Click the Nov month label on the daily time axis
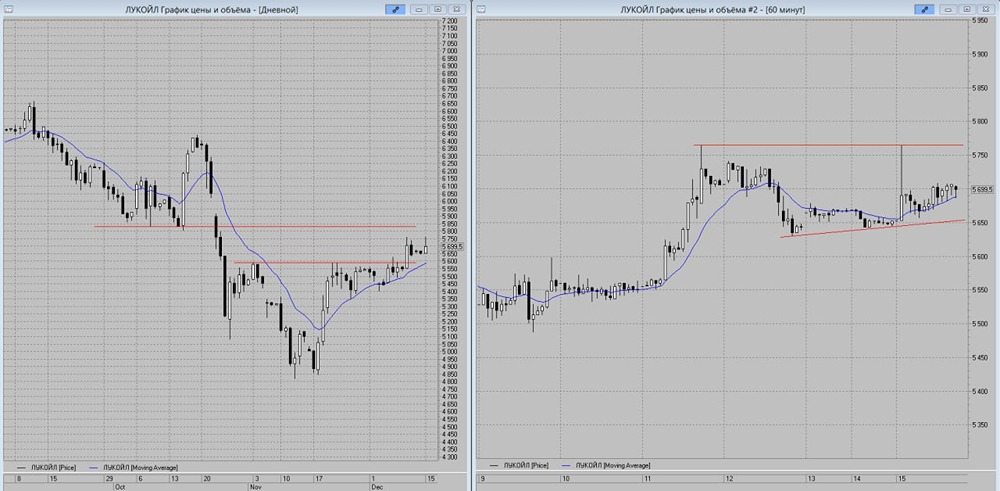1000x491 pixels. coord(256,486)
